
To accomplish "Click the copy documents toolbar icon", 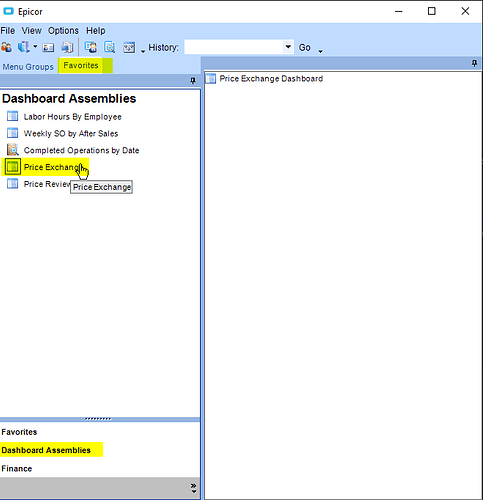I will click(x=67, y=48).
